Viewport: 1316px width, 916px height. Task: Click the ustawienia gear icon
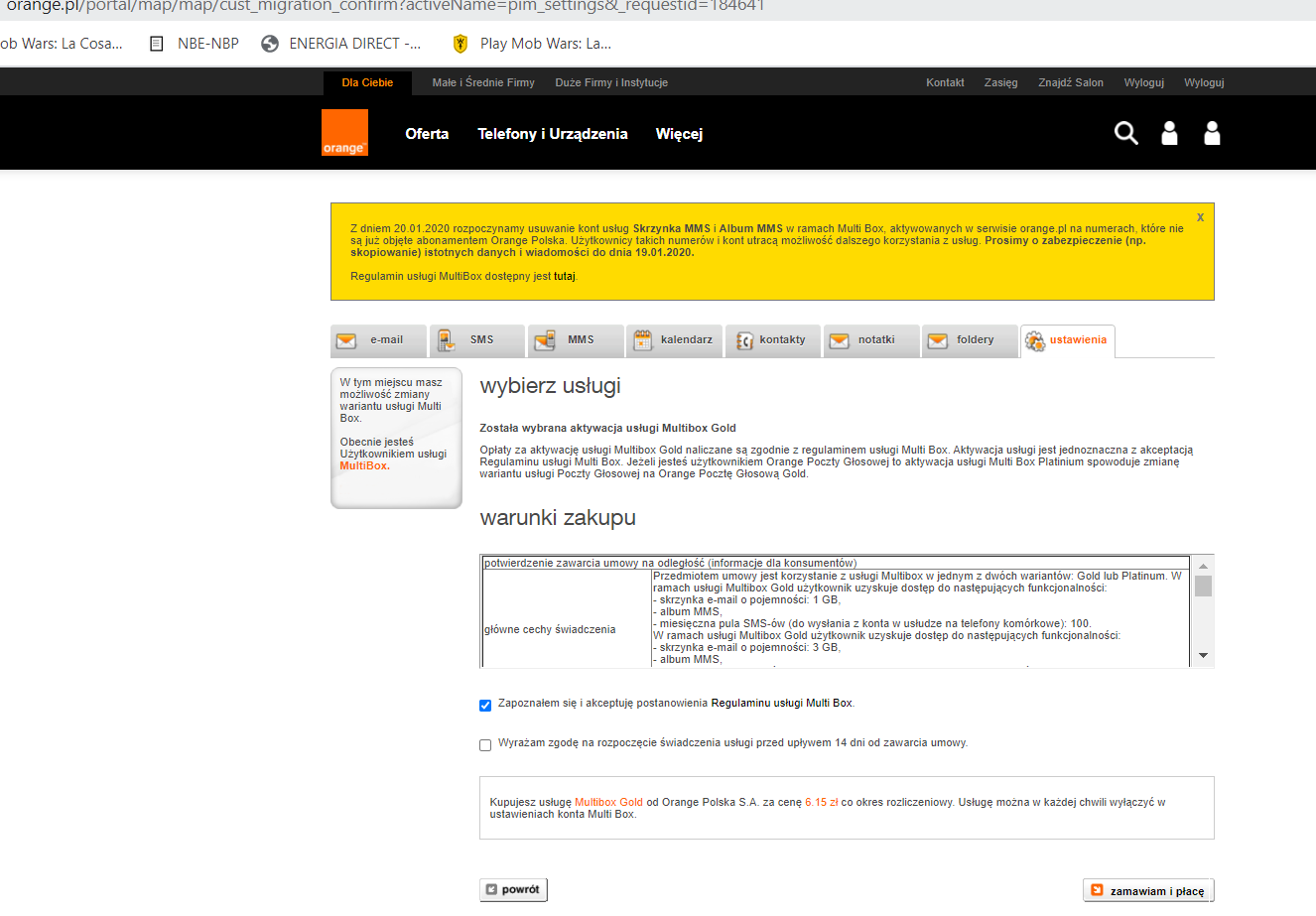point(1035,340)
